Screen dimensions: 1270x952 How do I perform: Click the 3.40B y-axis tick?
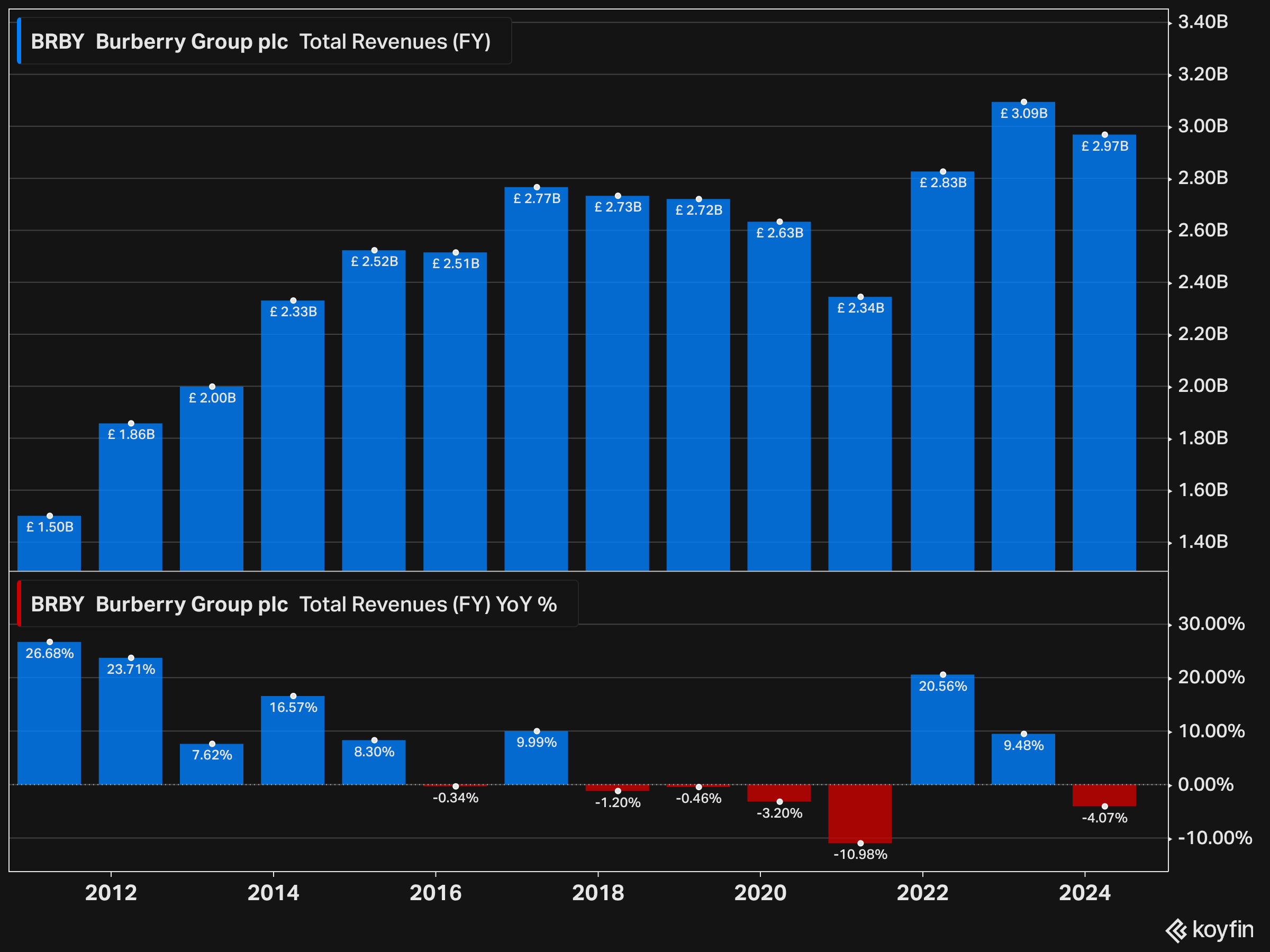pyautogui.click(x=1203, y=22)
